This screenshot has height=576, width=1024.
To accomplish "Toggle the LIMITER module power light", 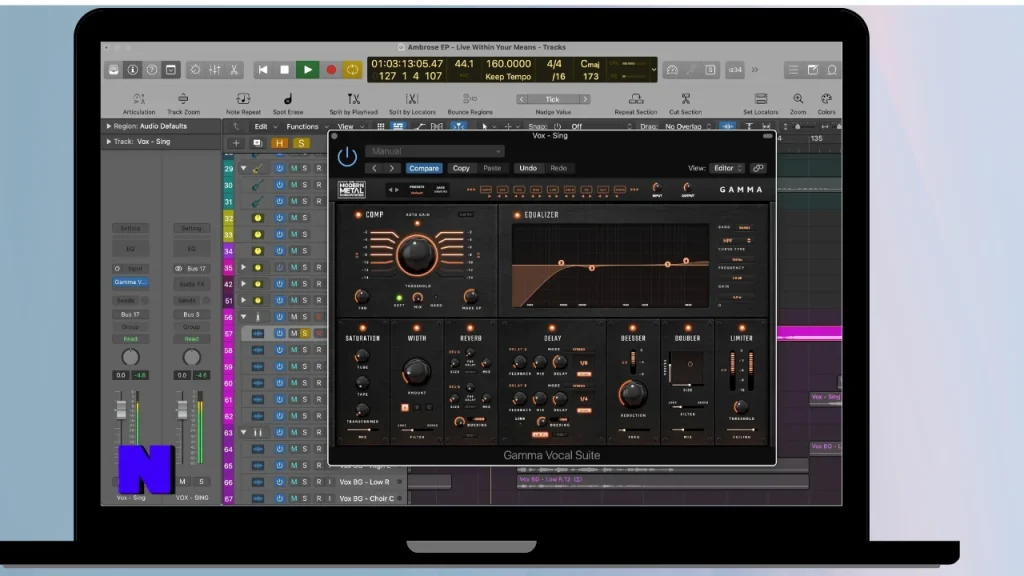I will 742,328.
